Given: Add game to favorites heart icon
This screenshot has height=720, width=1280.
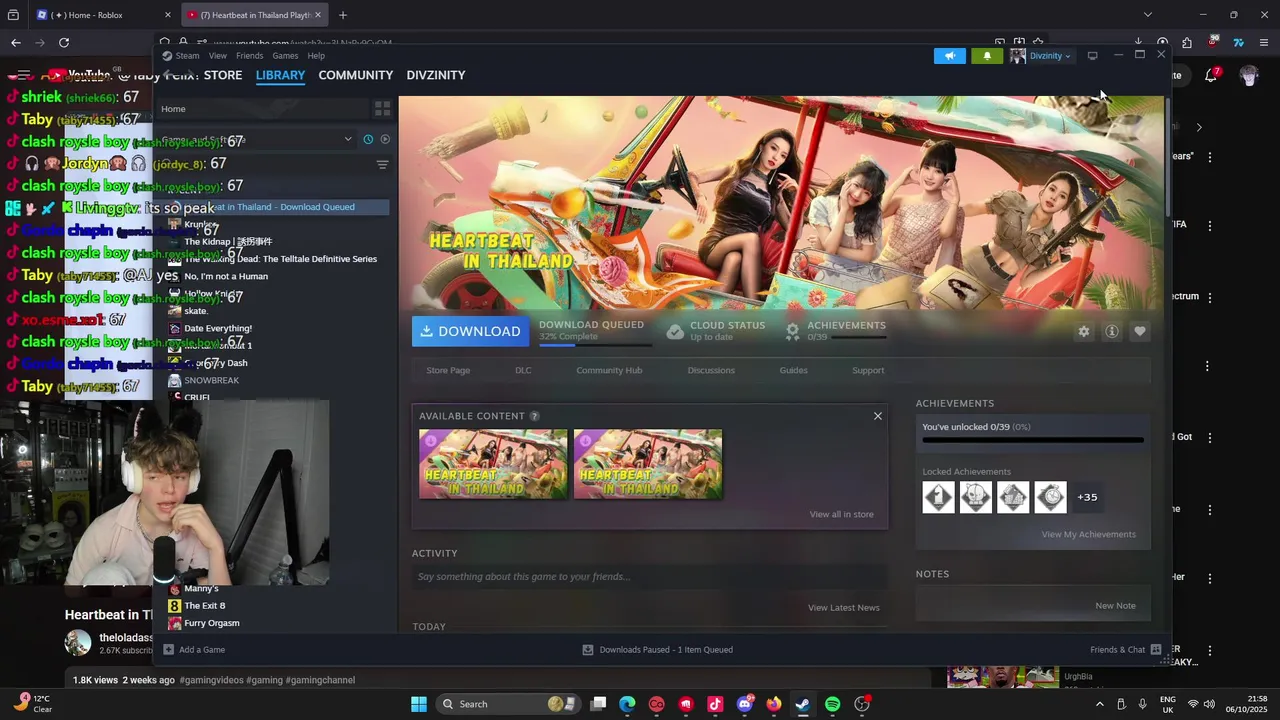Looking at the screenshot, I should click(x=1139, y=331).
